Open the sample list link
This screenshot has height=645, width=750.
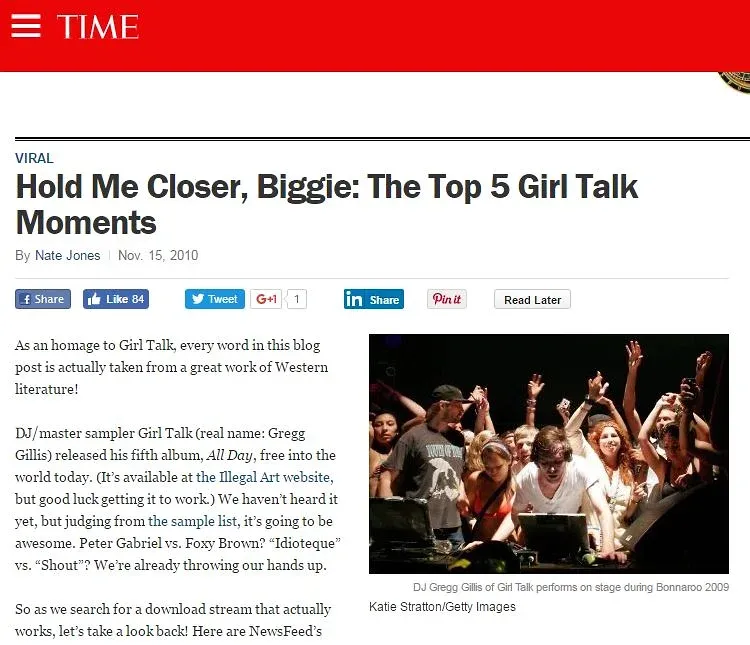click(192, 521)
